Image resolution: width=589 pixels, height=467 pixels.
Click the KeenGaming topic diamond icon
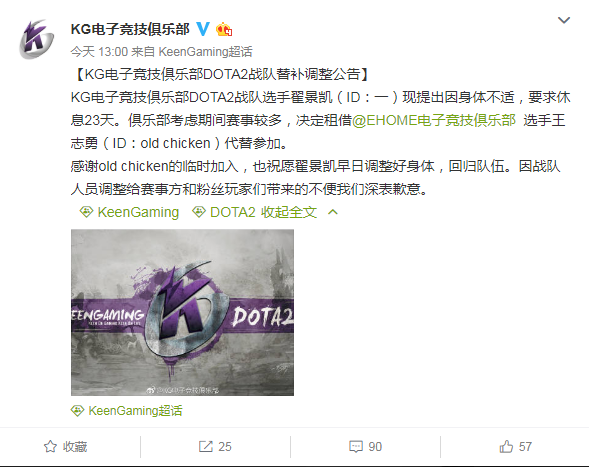[86, 212]
